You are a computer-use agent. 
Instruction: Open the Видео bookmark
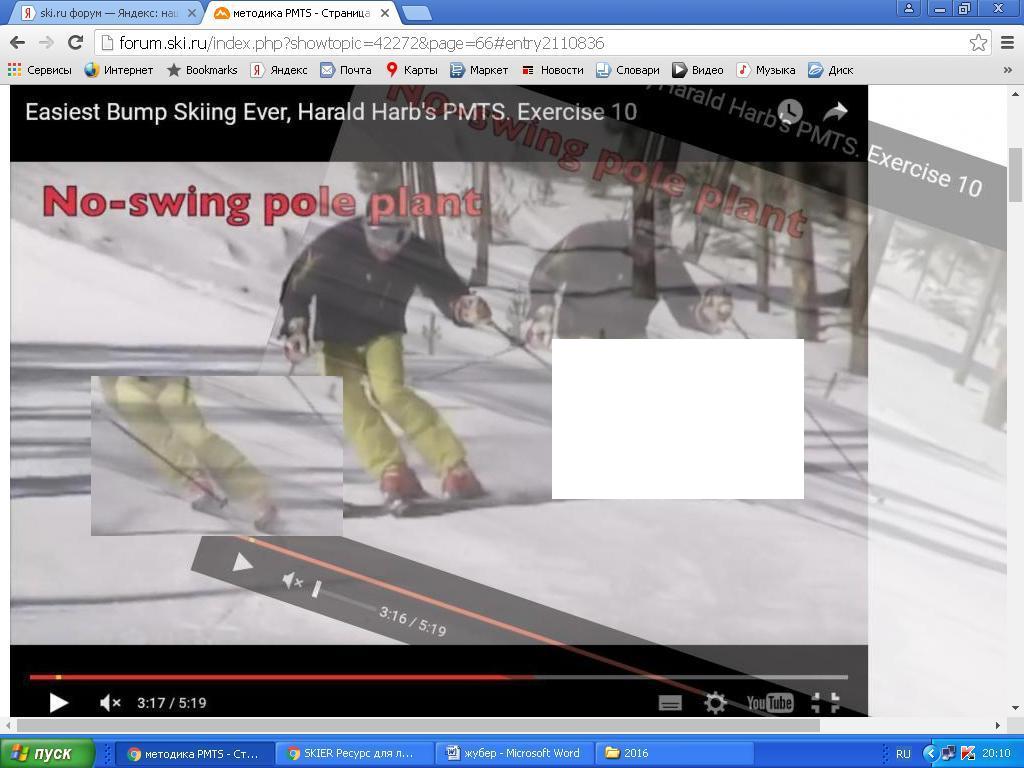click(x=697, y=70)
